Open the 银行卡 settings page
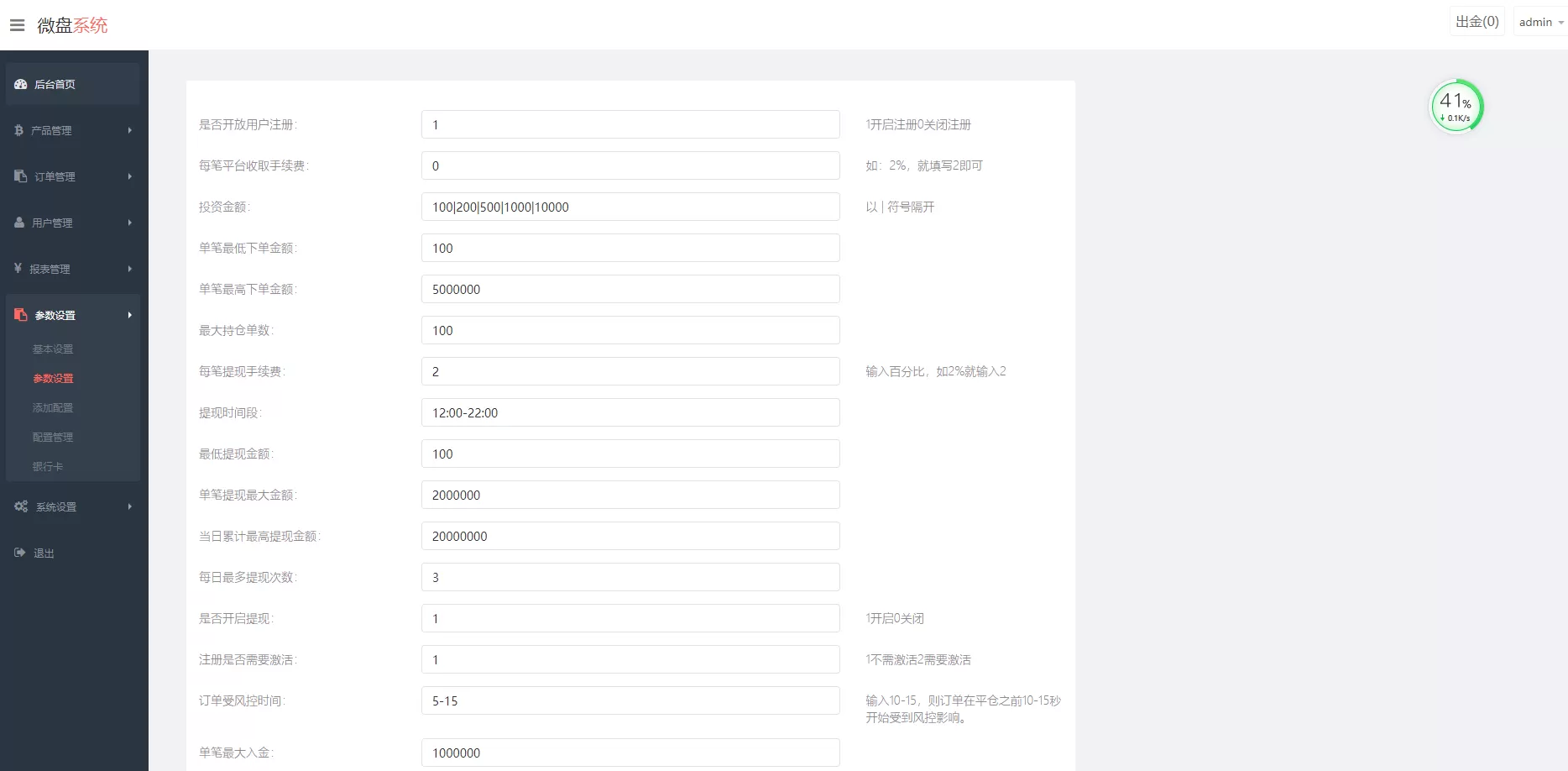 pos(48,466)
